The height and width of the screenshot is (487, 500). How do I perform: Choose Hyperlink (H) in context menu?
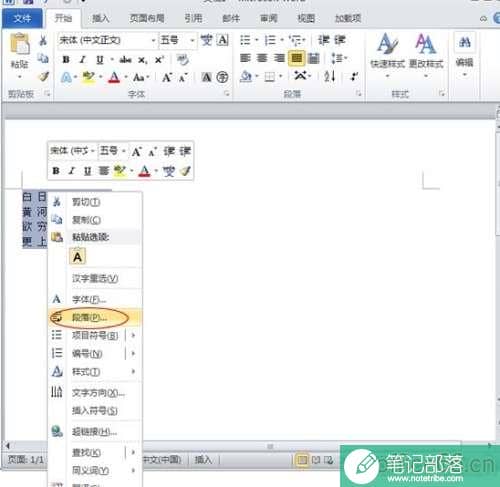tap(95, 432)
